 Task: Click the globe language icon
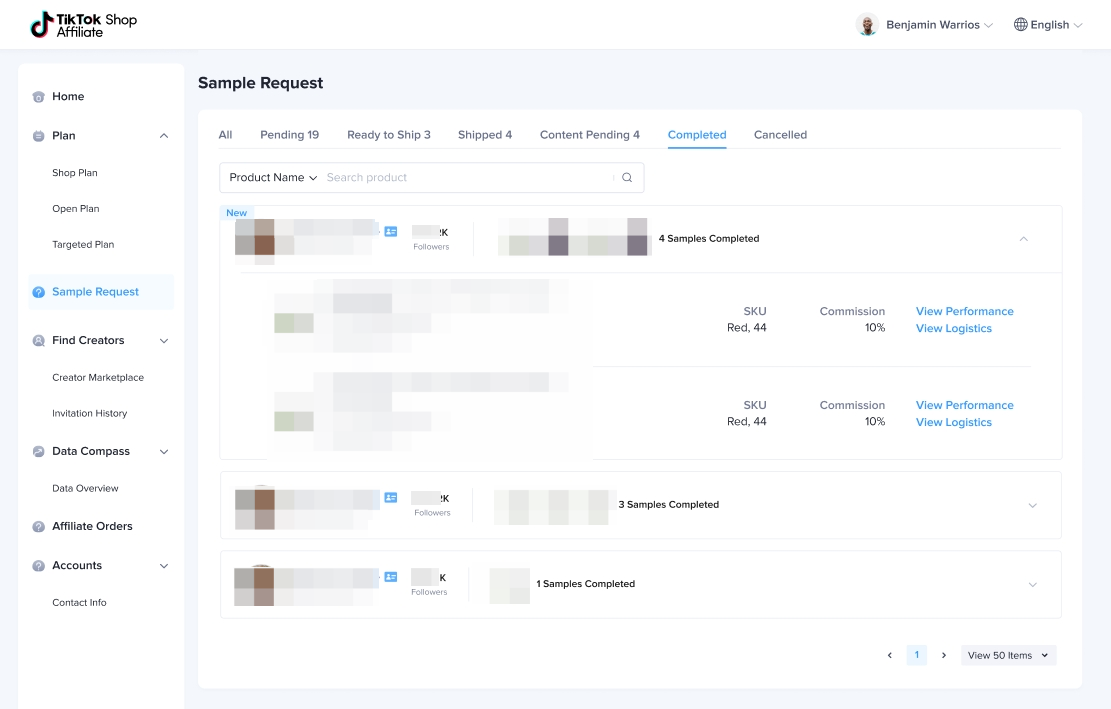tap(1020, 25)
